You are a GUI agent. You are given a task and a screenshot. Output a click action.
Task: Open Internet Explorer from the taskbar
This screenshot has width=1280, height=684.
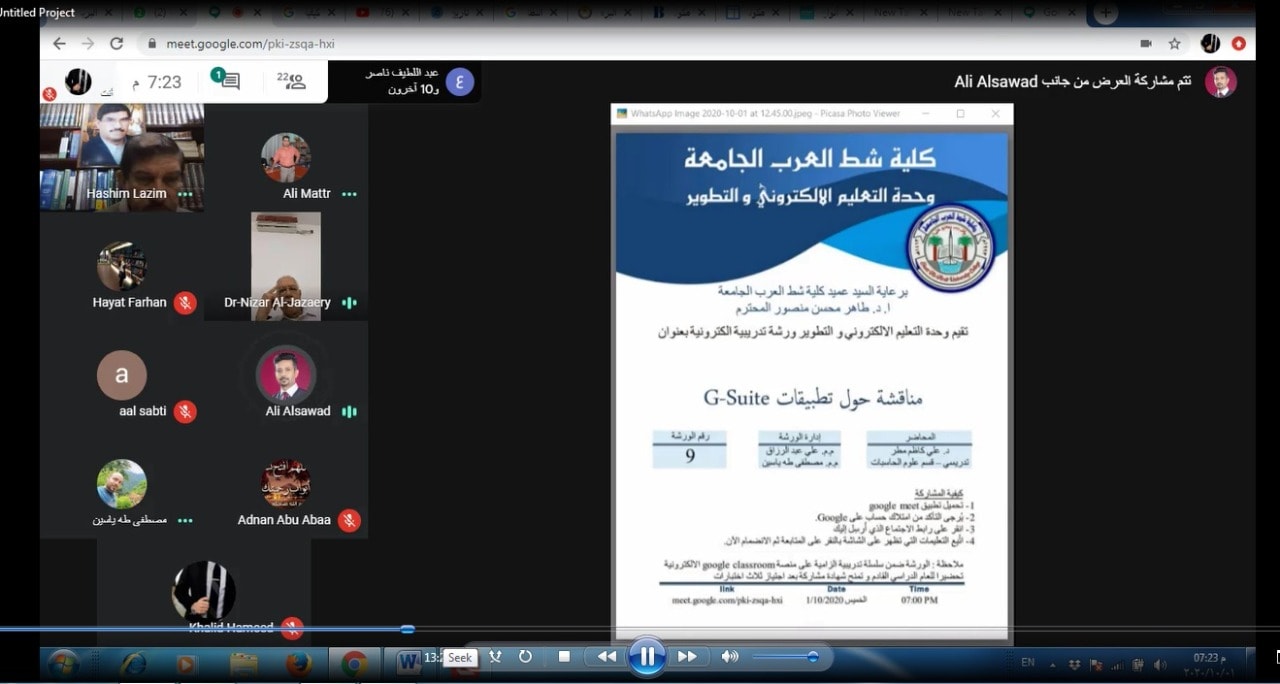point(132,664)
